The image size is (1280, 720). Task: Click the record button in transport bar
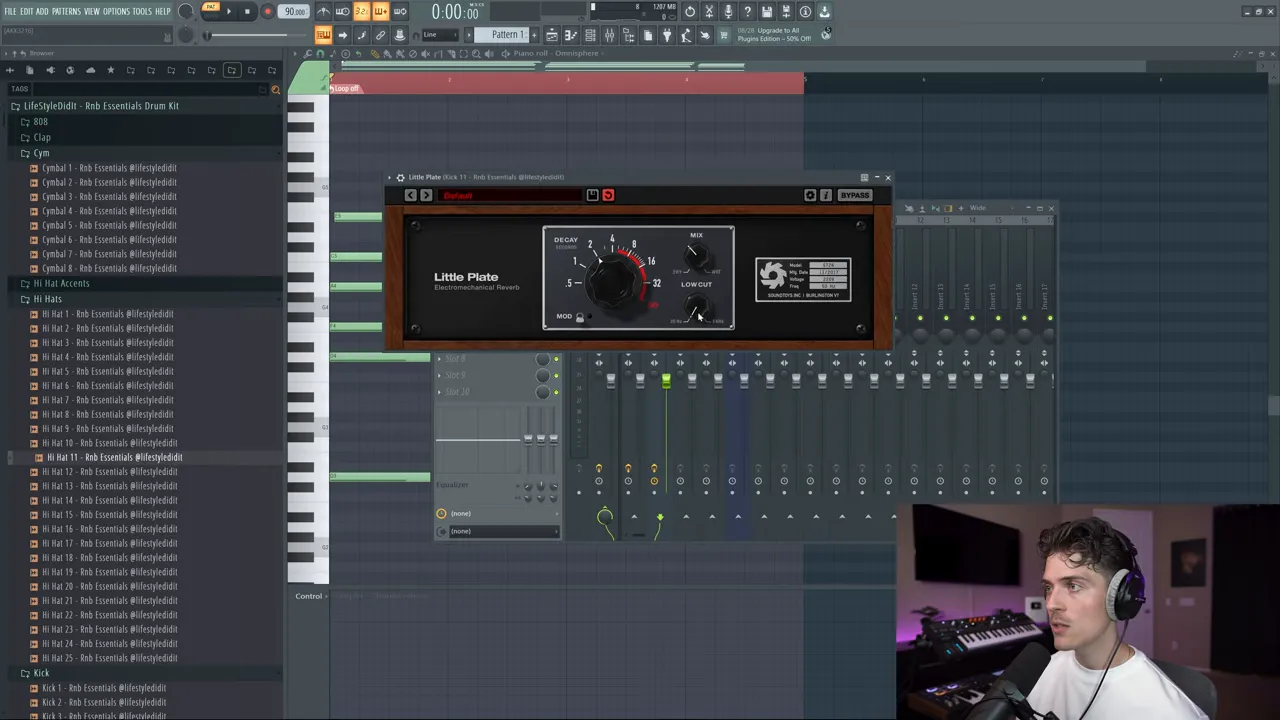(267, 12)
